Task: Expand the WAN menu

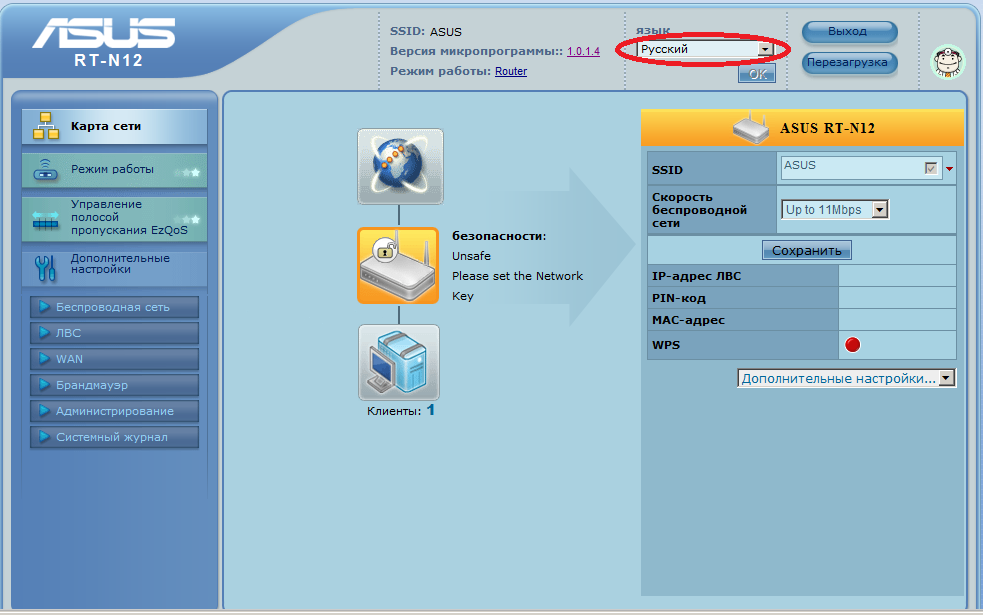Action: 114,359
